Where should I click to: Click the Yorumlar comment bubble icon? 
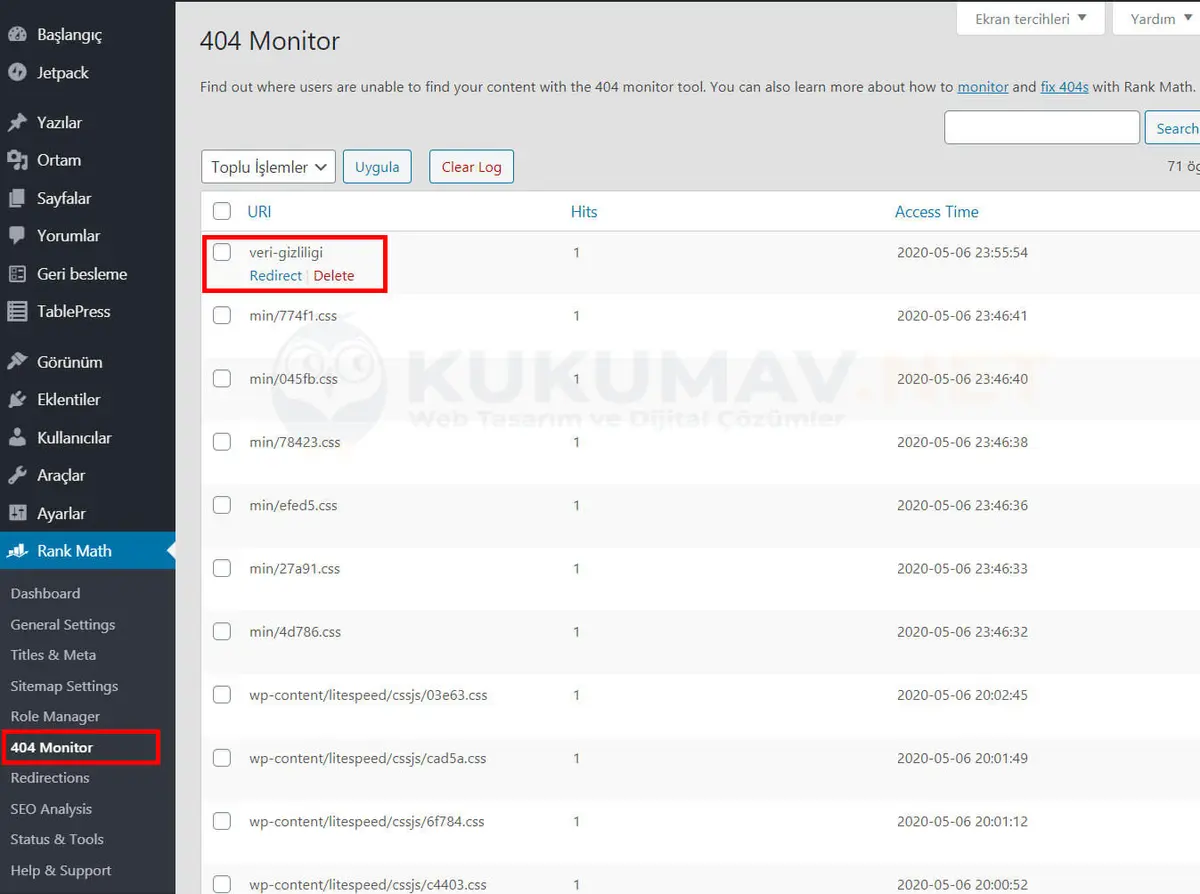click(x=17, y=236)
